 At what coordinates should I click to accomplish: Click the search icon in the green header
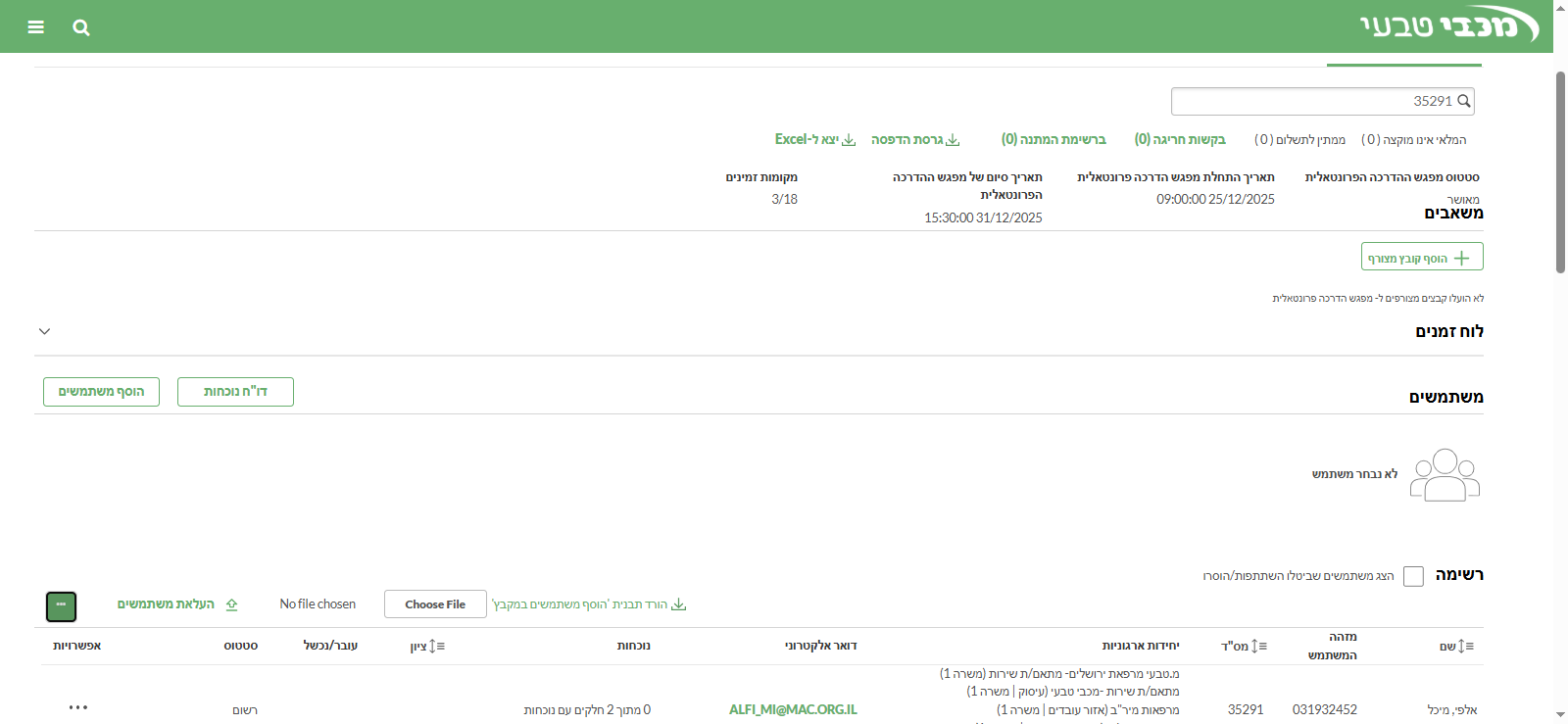point(81,27)
